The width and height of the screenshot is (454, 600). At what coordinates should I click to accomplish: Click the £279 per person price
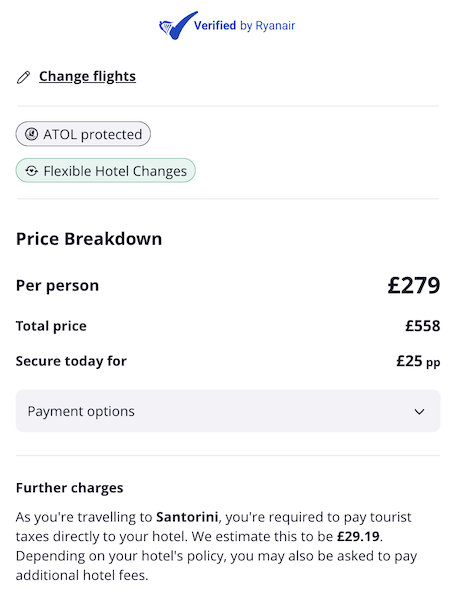pyautogui.click(x=414, y=285)
